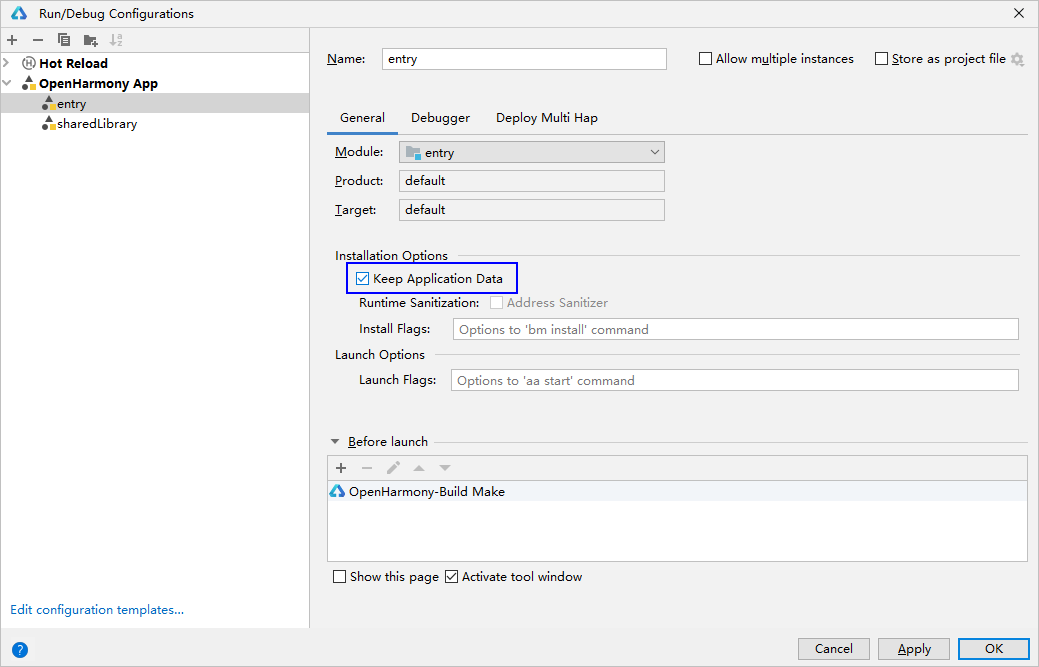
Task: Click the Move into new folder icon
Action: (x=91, y=40)
